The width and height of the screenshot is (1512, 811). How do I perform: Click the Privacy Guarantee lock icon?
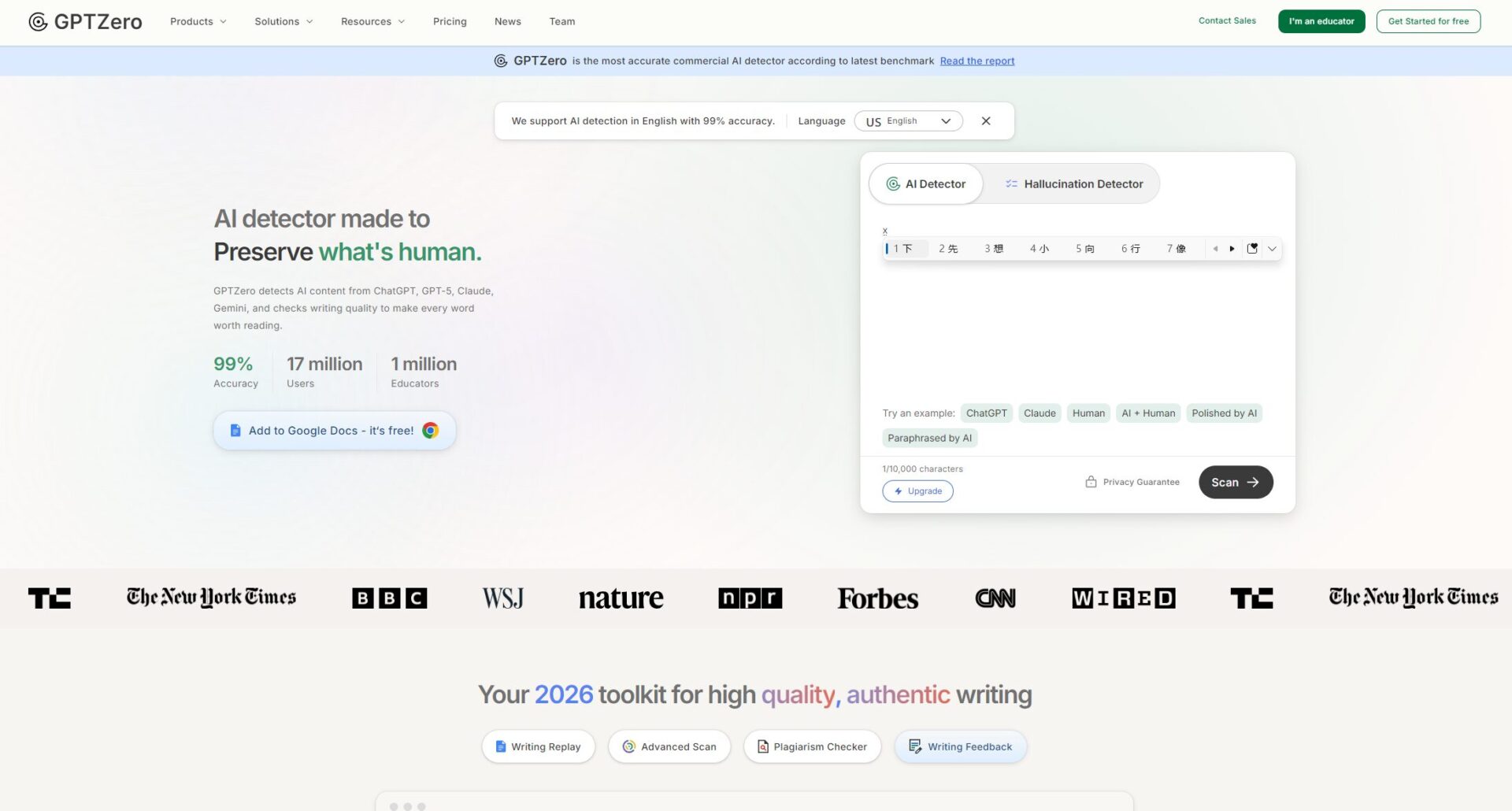click(1091, 482)
